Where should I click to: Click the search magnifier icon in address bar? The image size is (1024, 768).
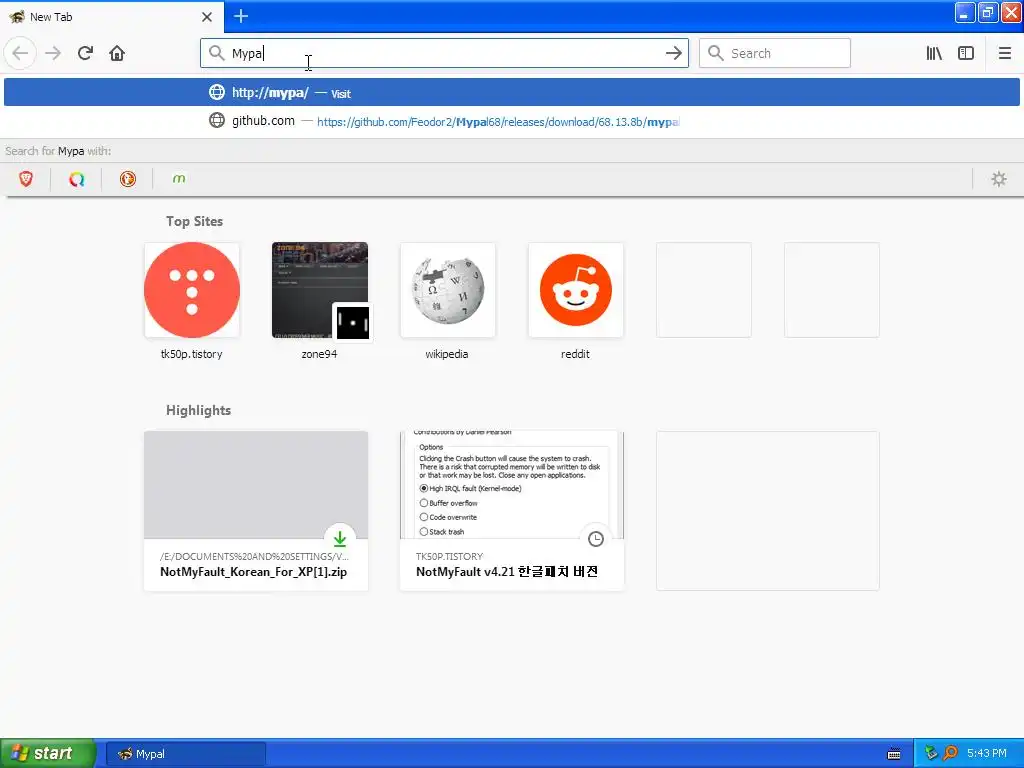coord(216,53)
